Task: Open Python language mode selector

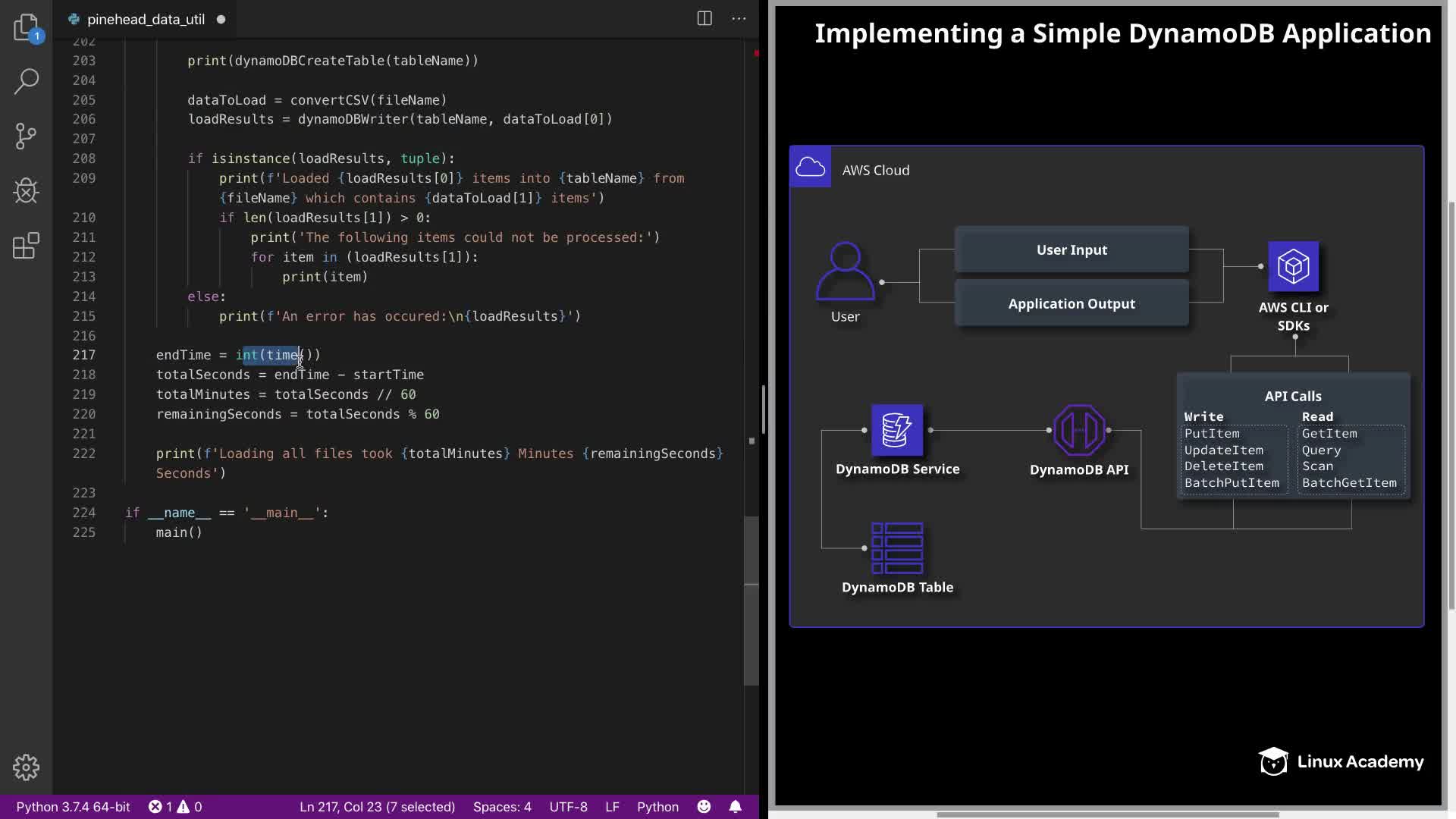Action: 657,806
